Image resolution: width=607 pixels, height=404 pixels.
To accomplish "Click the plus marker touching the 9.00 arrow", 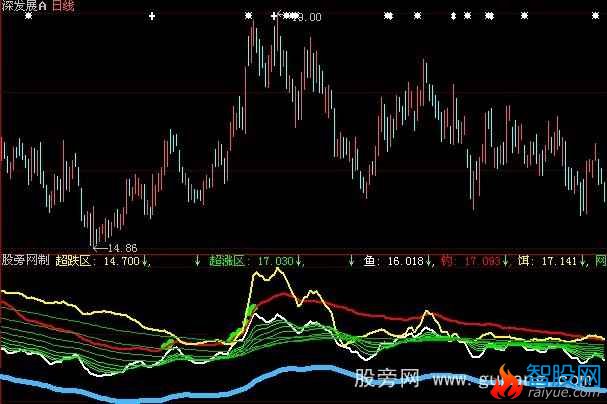I will click(x=274, y=16).
